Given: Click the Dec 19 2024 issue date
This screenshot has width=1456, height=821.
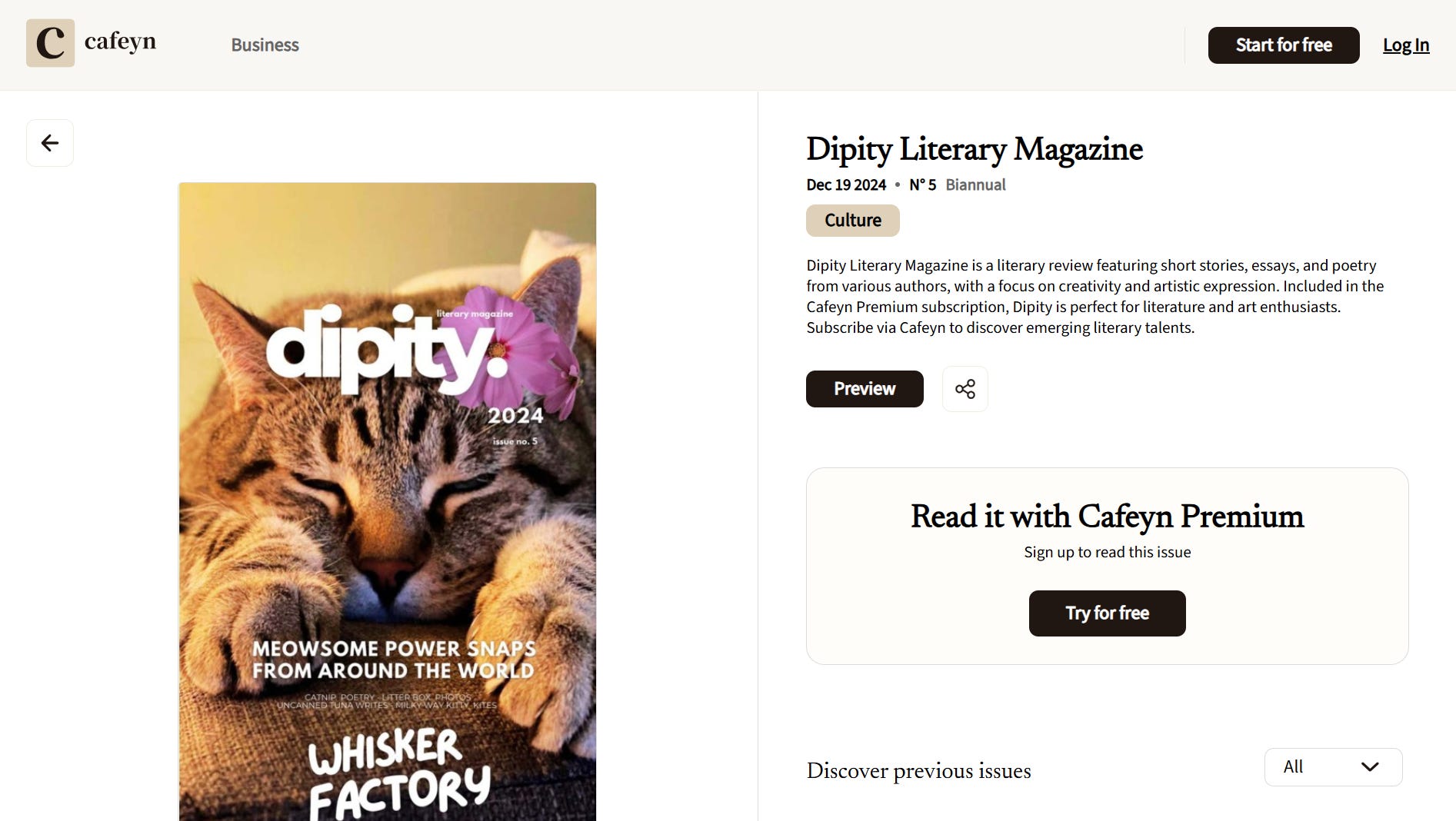Looking at the screenshot, I should (x=846, y=185).
